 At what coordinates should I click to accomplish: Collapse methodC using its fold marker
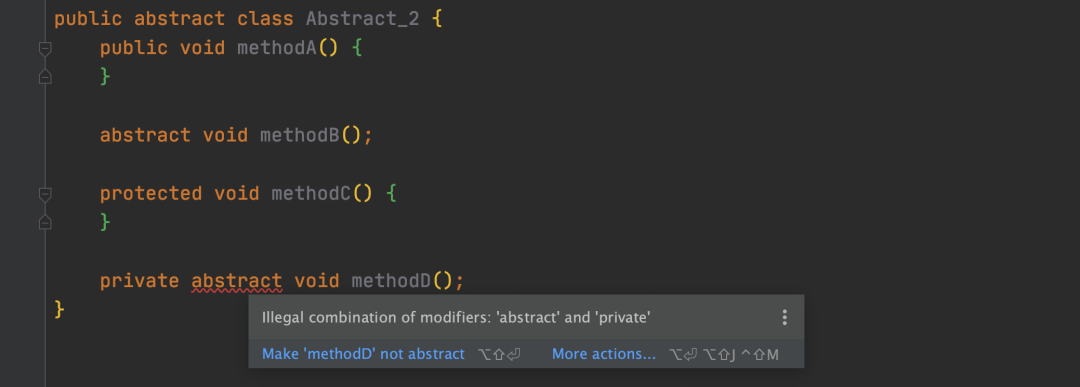click(45, 195)
